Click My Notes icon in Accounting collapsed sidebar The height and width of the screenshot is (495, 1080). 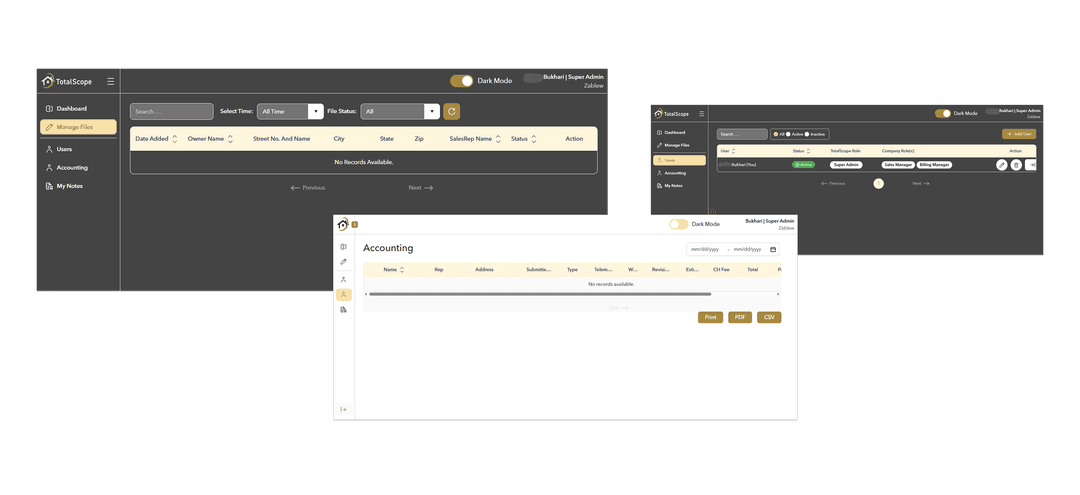point(343,310)
